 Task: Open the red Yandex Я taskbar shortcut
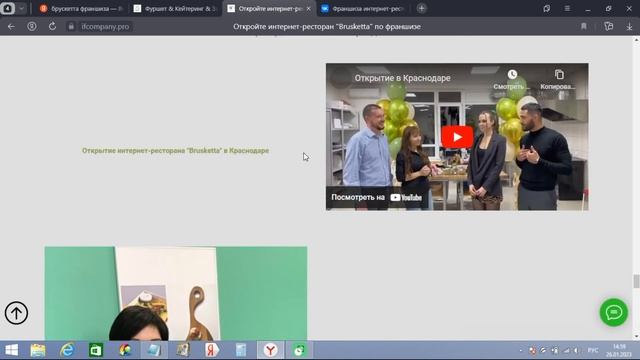click(211, 350)
